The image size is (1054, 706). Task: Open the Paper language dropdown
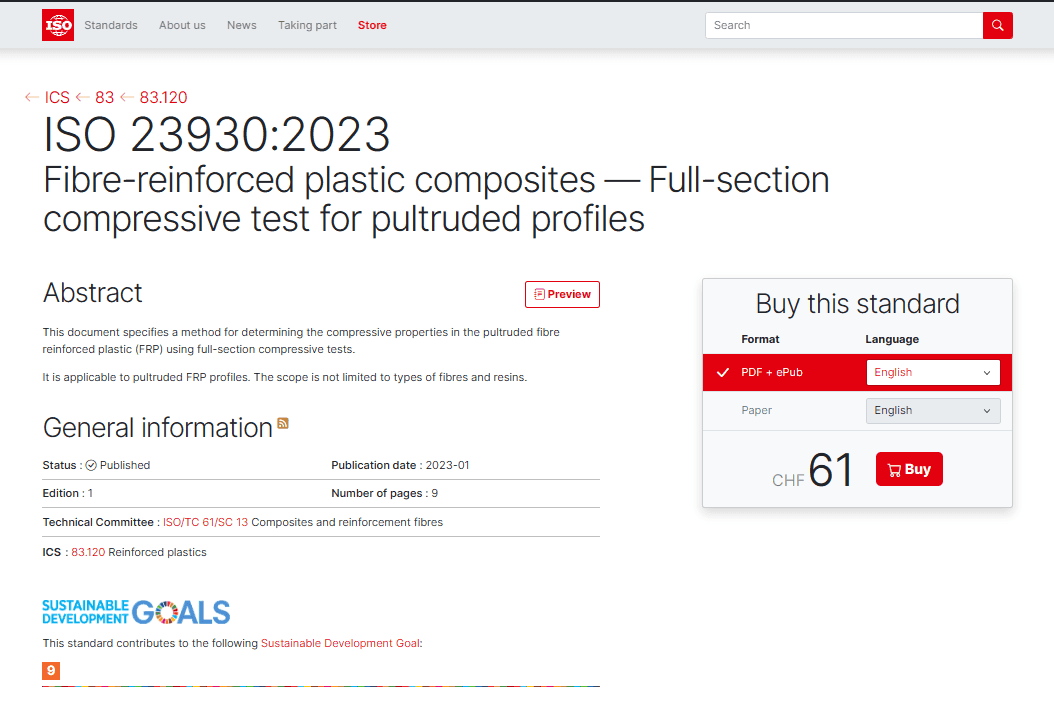[x=932, y=410]
